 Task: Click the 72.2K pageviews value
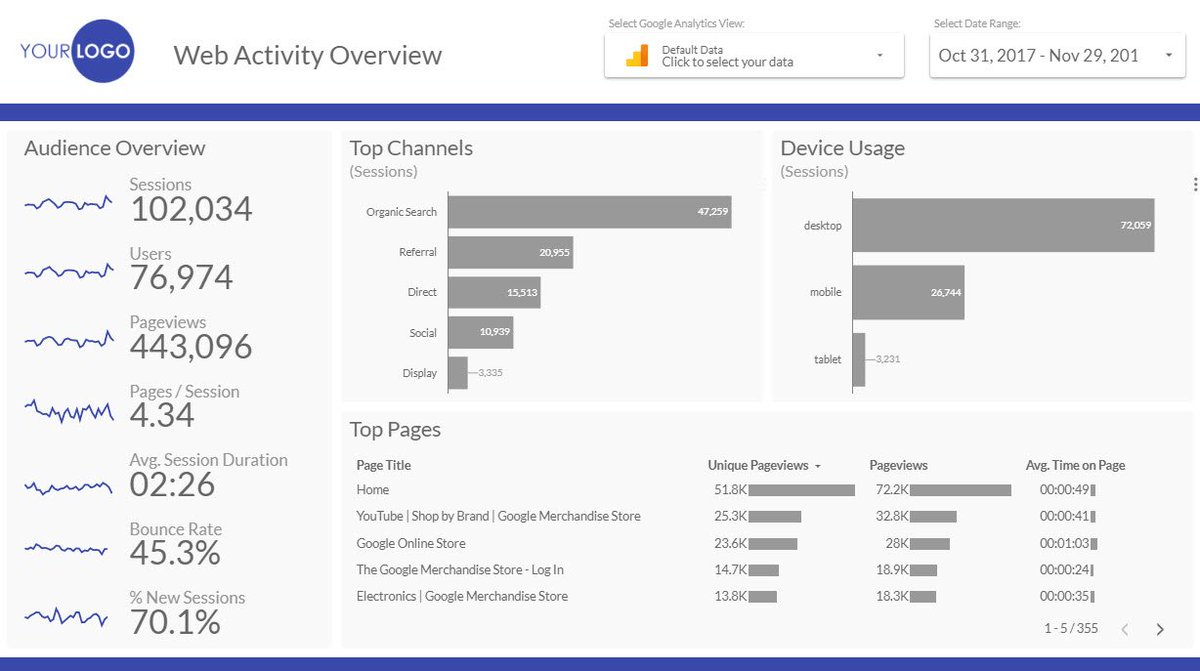coord(892,490)
